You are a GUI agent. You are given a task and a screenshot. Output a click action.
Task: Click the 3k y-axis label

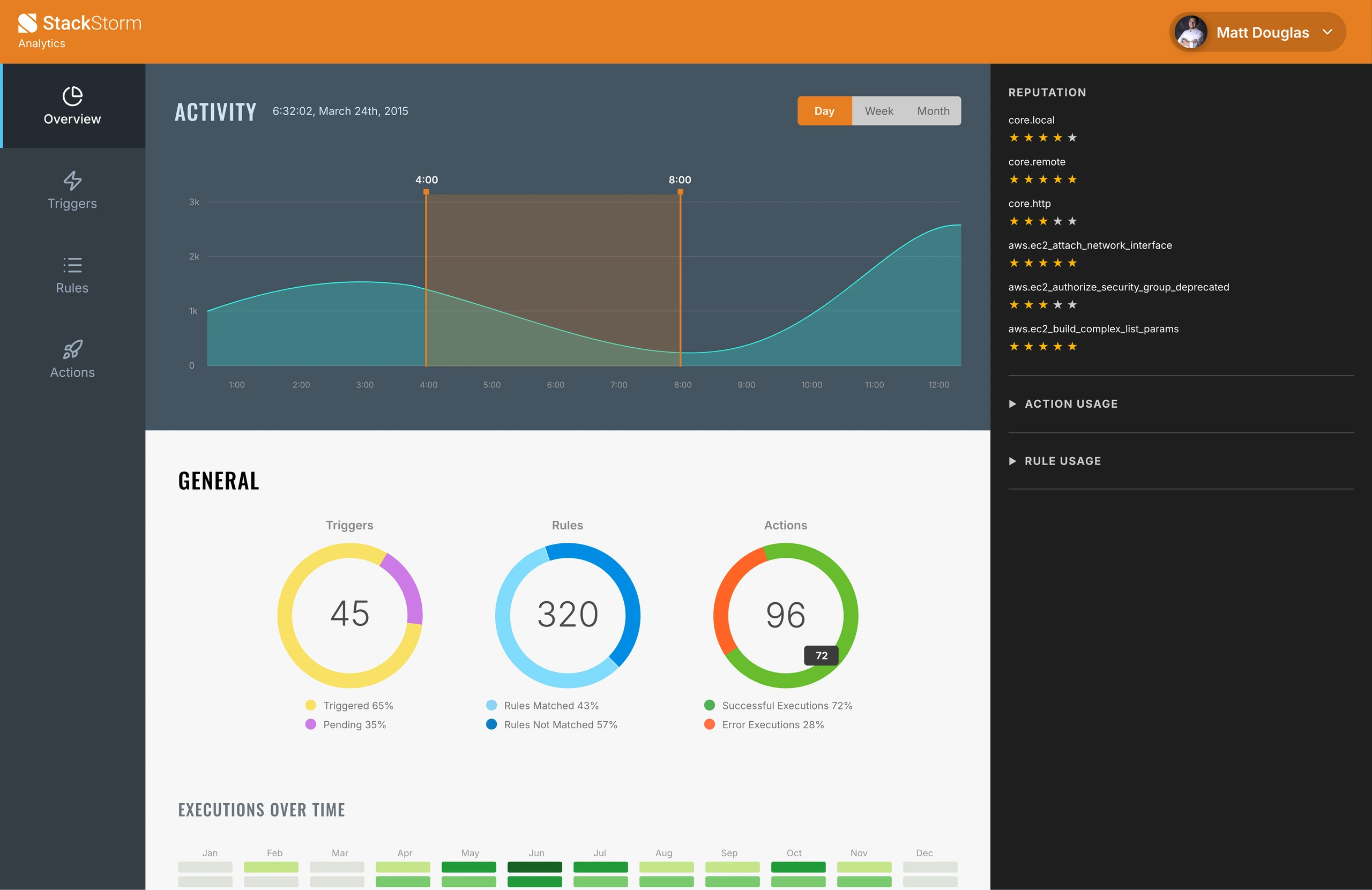(194, 202)
